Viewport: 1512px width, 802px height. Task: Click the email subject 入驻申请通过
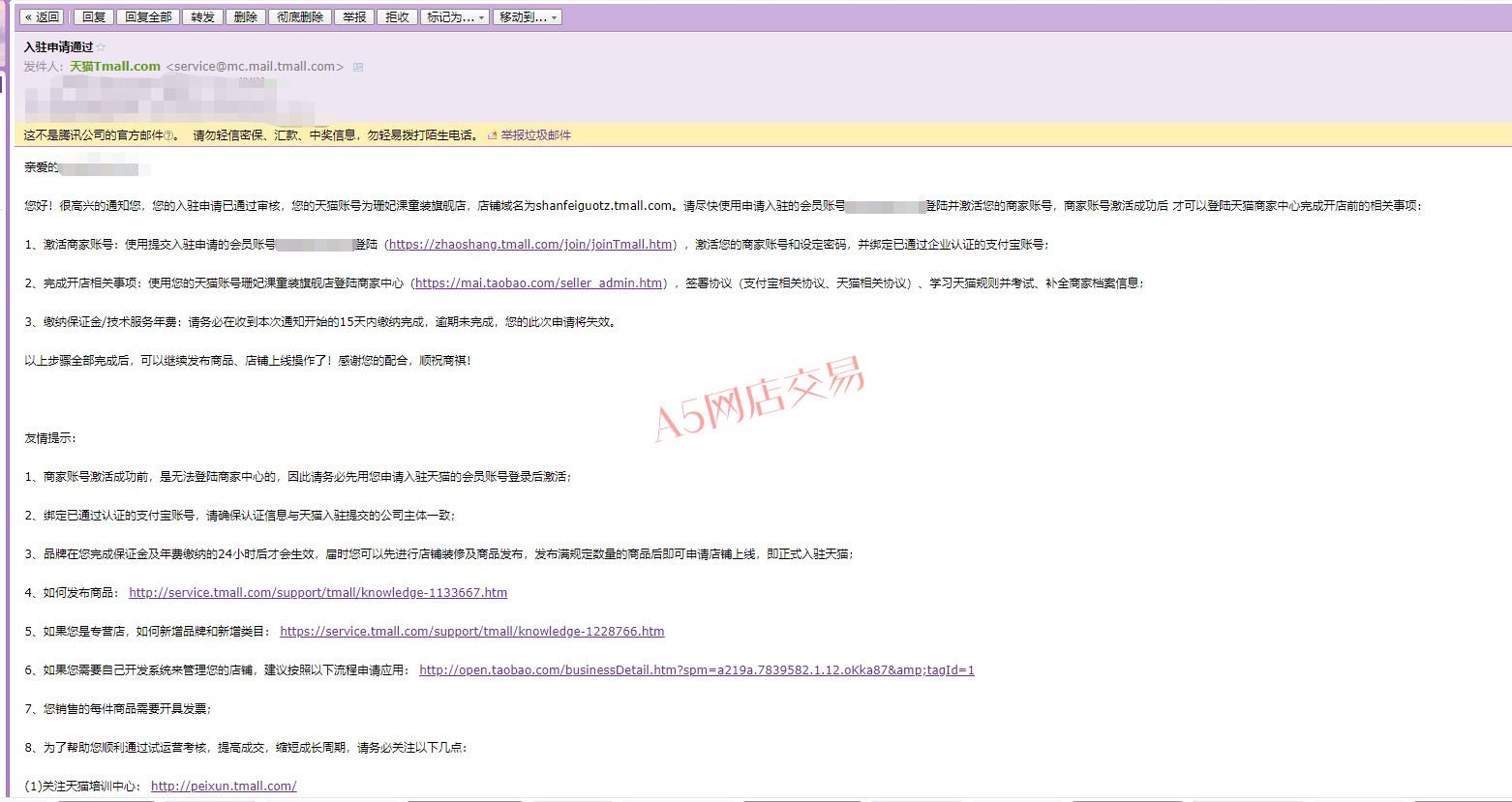click(59, 47)
